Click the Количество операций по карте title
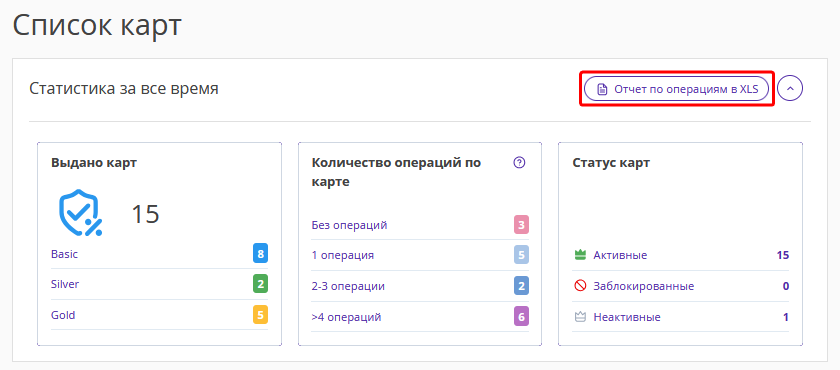 [x=396, y=172]
